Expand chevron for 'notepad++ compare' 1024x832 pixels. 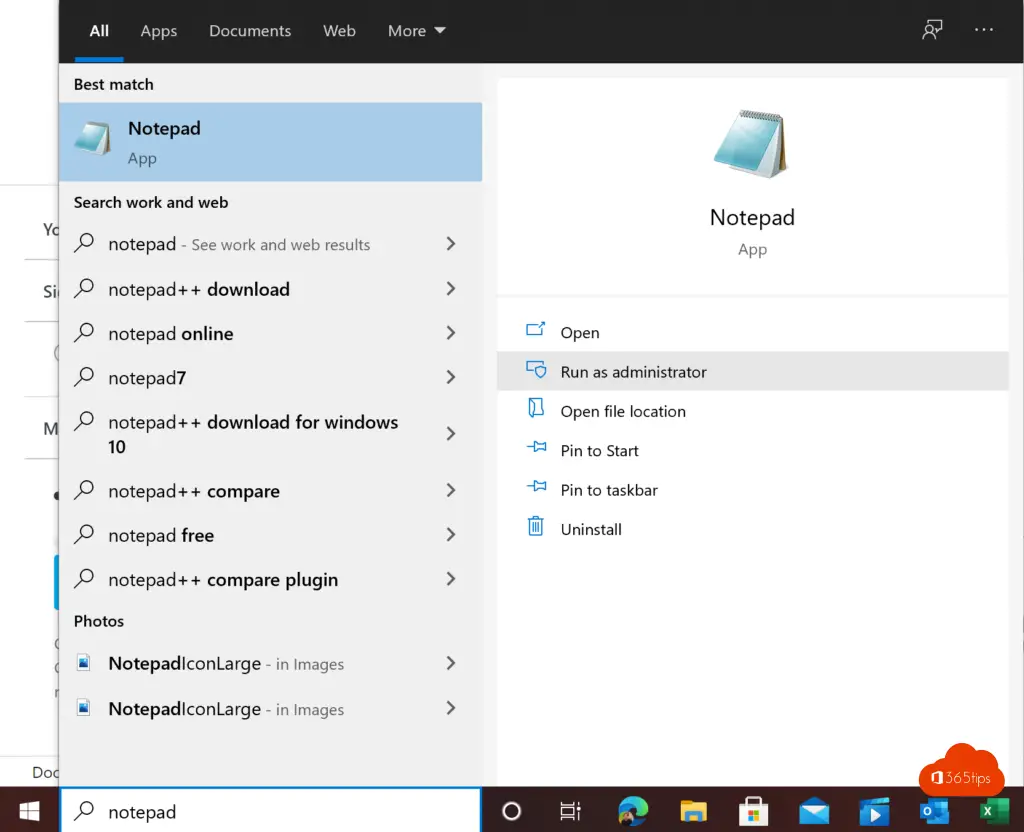pyautogui.click(x=451, y=490)
